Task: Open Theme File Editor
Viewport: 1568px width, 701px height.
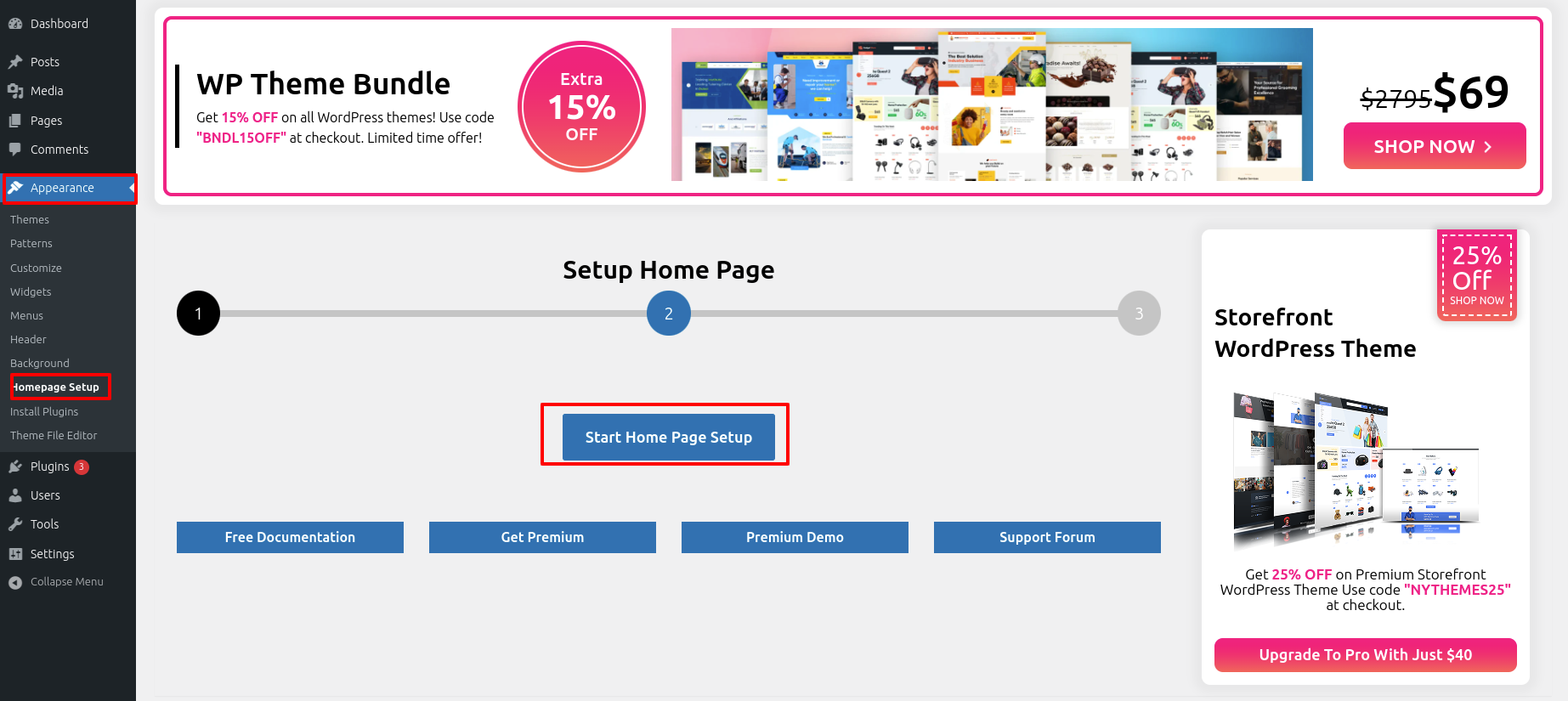Action: point(54,436)
